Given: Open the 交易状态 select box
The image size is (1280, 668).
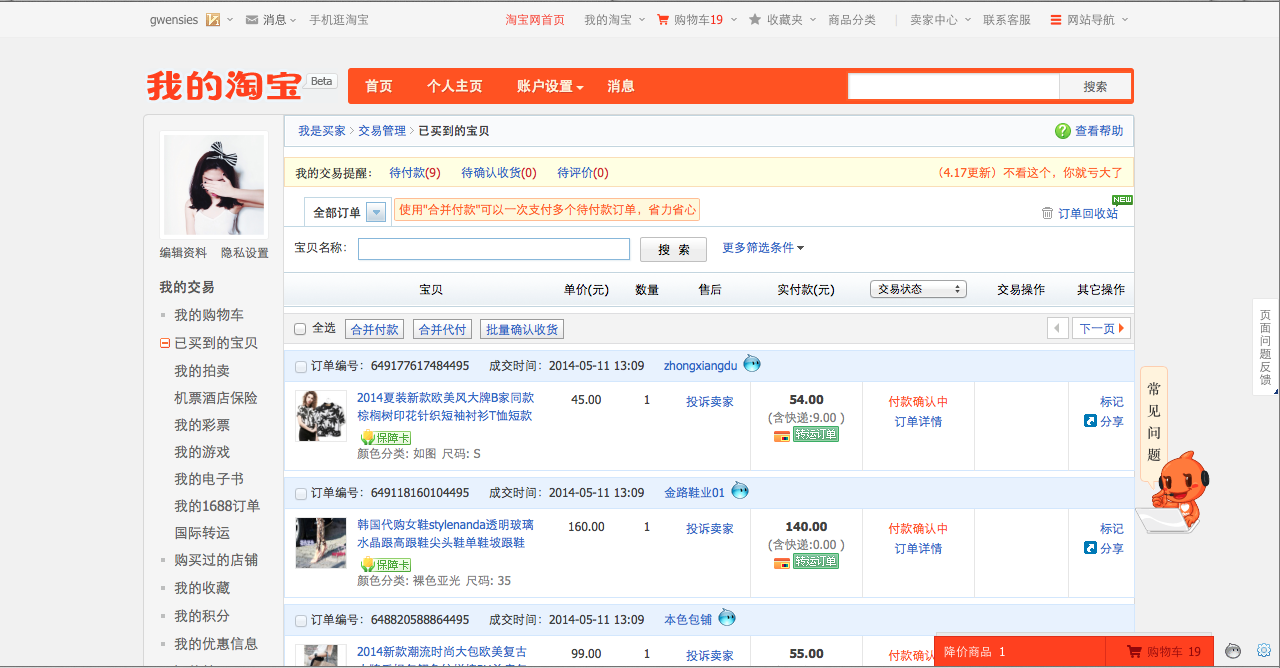Looking at the screenshot, I should coord(918,289).
